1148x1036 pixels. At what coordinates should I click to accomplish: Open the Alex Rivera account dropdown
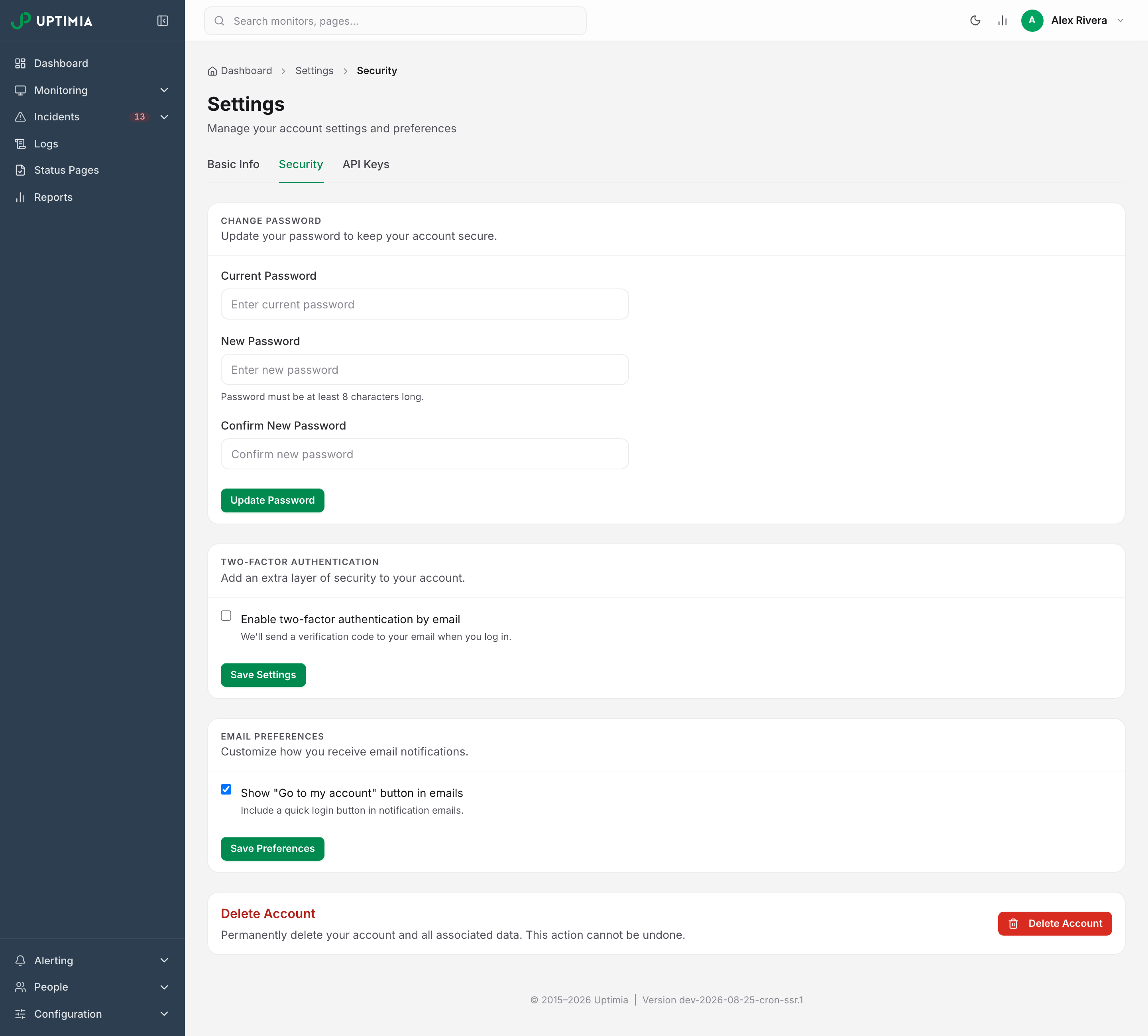click(1073, 20)
